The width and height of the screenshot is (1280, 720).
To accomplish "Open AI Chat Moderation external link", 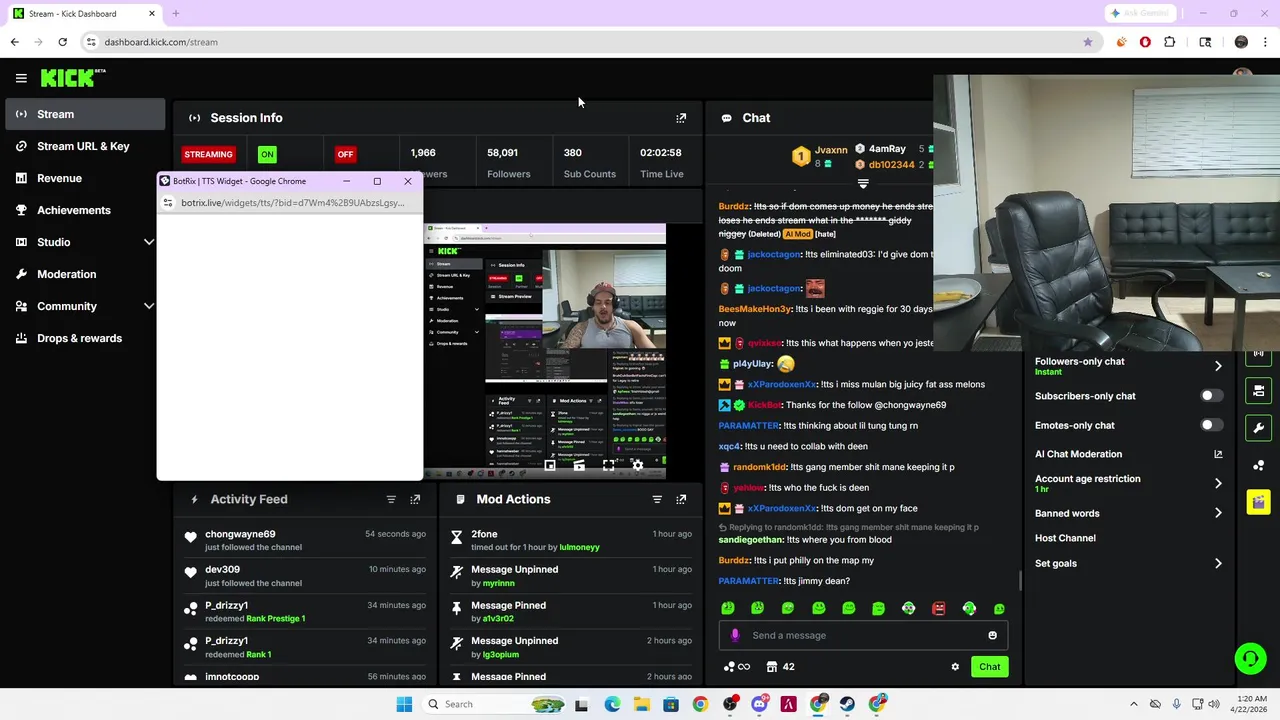I will [x=1218, y=454].
